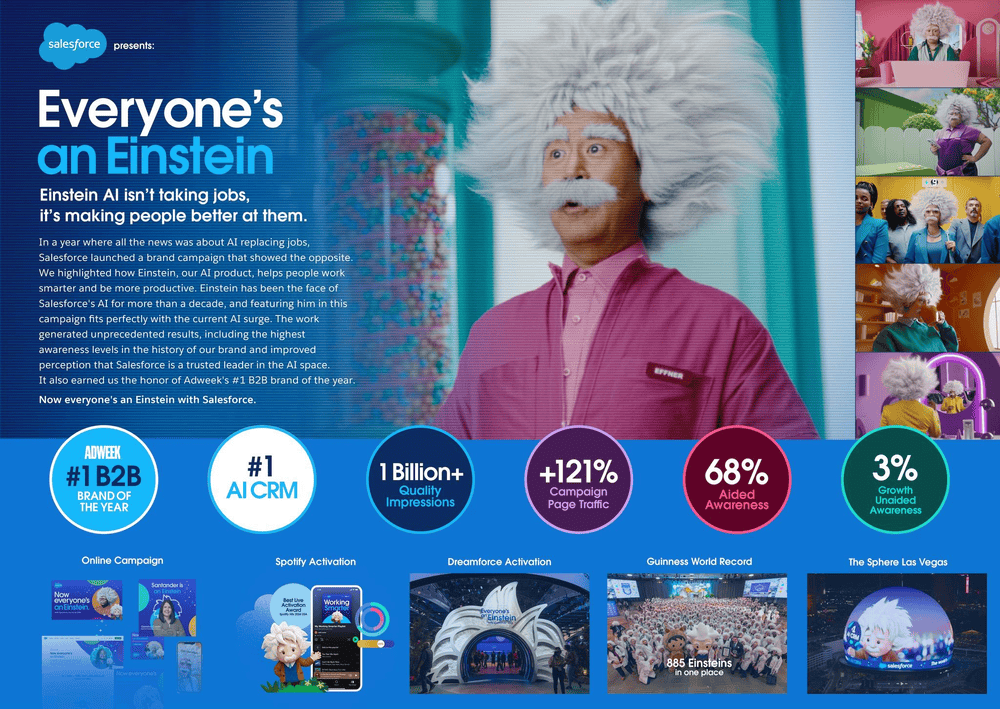1000x709 pixels.
Task: Click 'Now everyone's an Einstein with Salesforce.' line
Action: pyautogui.click(x=147, y=400)
